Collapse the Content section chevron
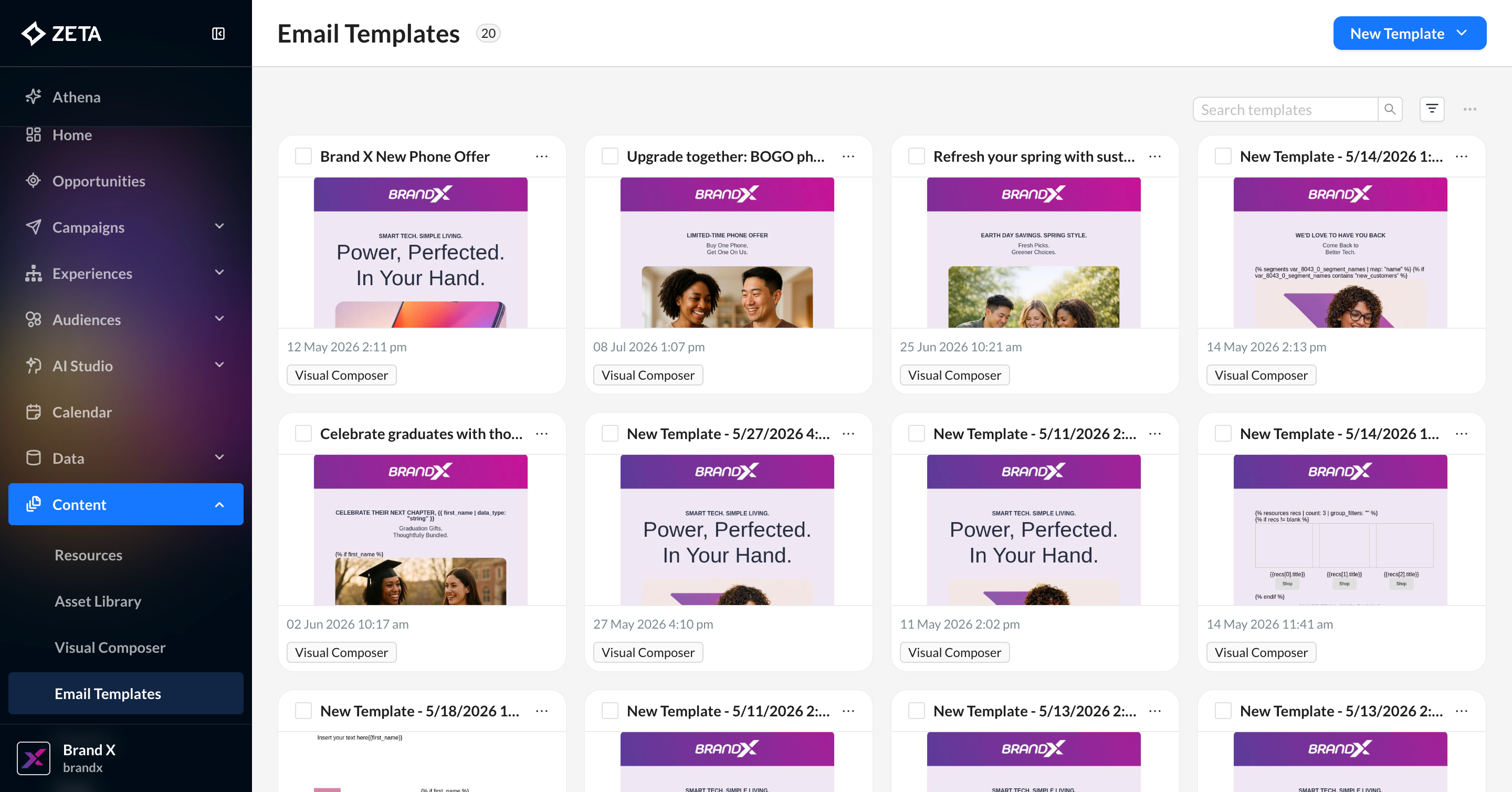Screen dimensions: 1512x792 coord(219,504)
